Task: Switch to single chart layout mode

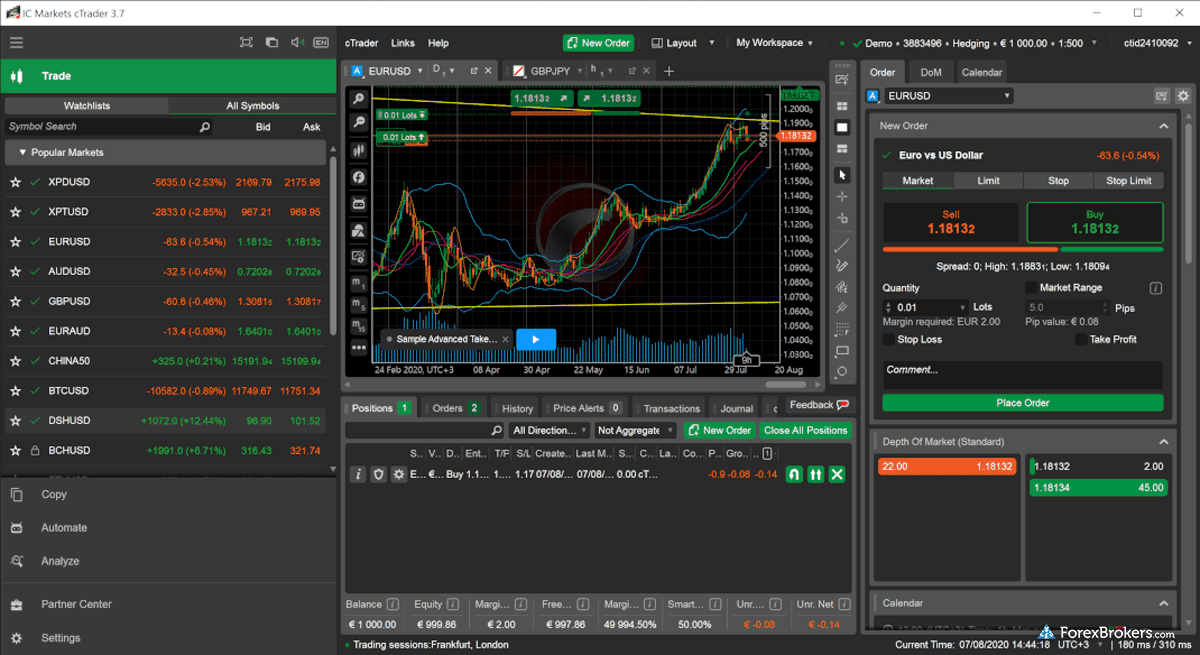Action: tap(842, 127)
